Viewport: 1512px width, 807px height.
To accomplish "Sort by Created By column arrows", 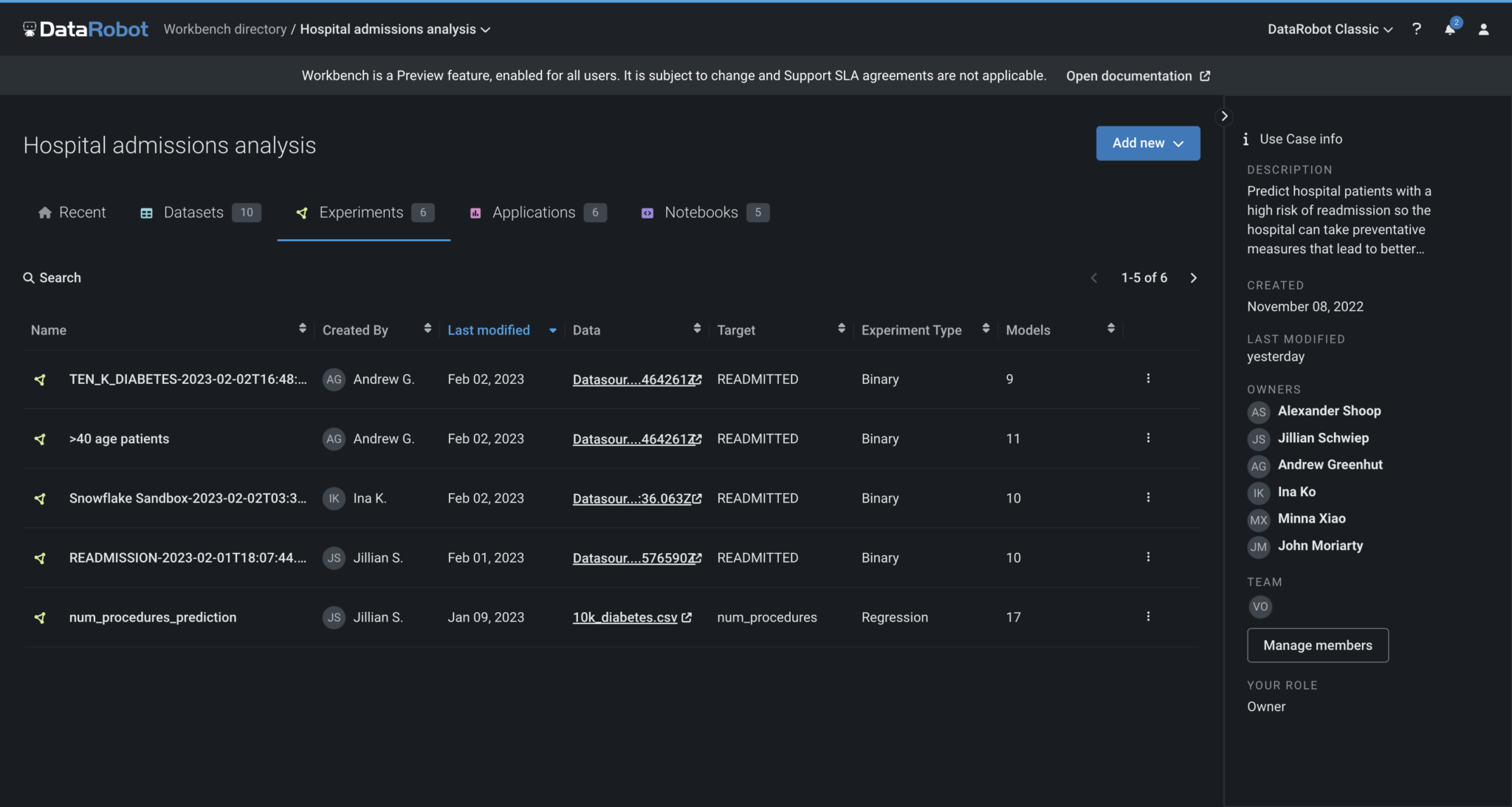I will (x=427, y=329).
